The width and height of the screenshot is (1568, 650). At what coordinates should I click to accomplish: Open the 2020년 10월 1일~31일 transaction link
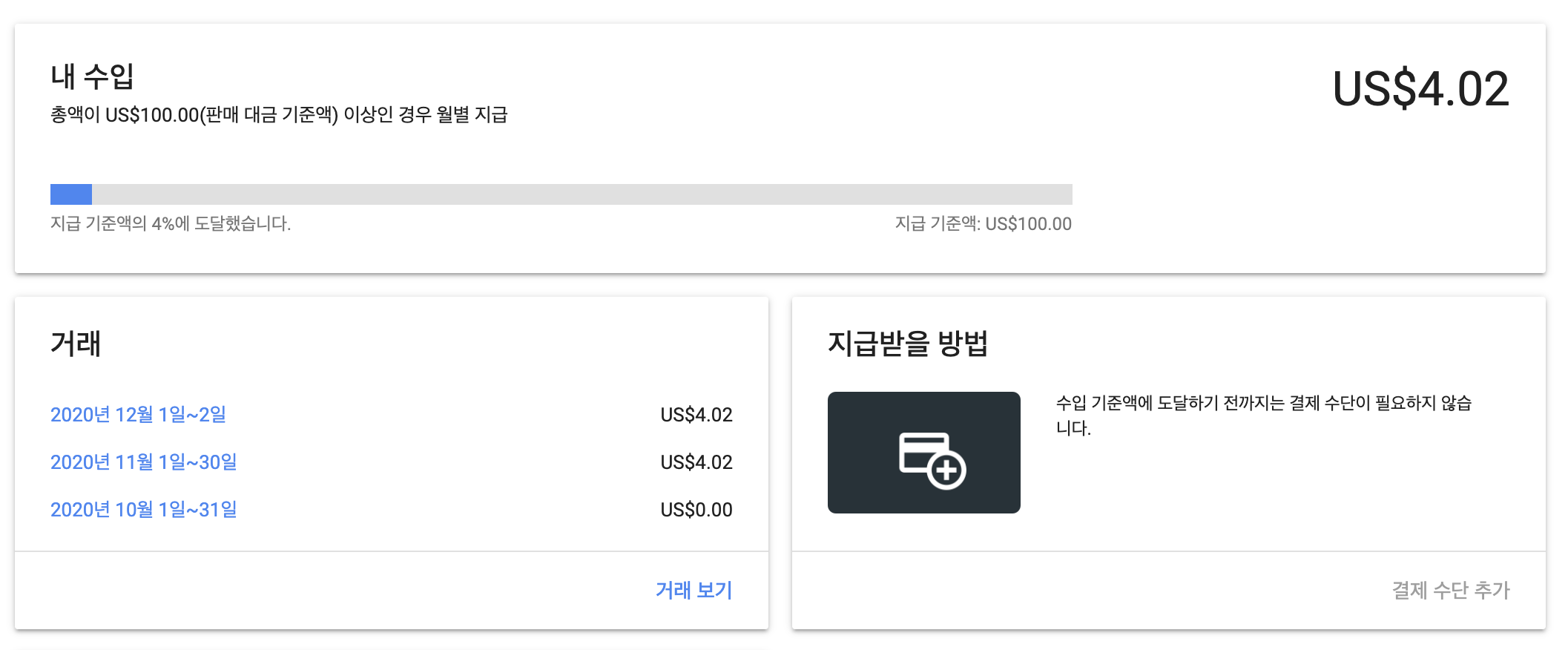click(143, 510)
